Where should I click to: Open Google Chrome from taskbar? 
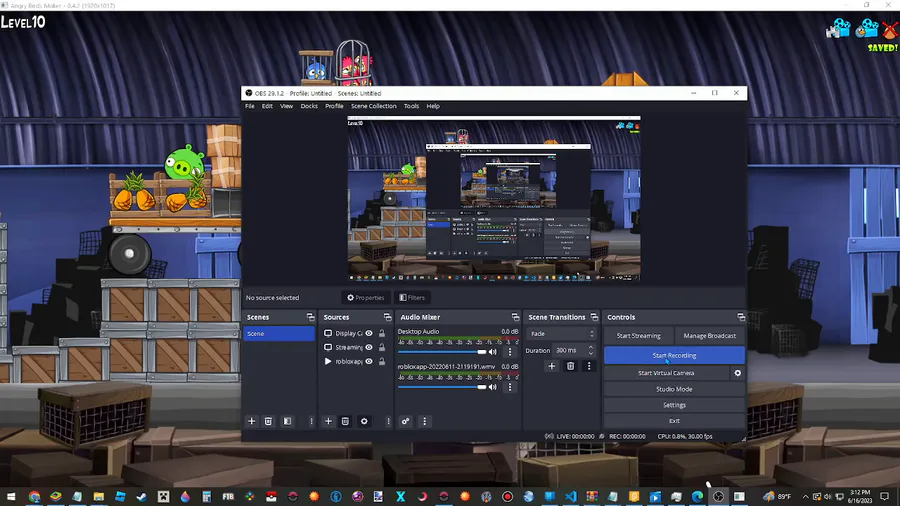click(34, 496)
